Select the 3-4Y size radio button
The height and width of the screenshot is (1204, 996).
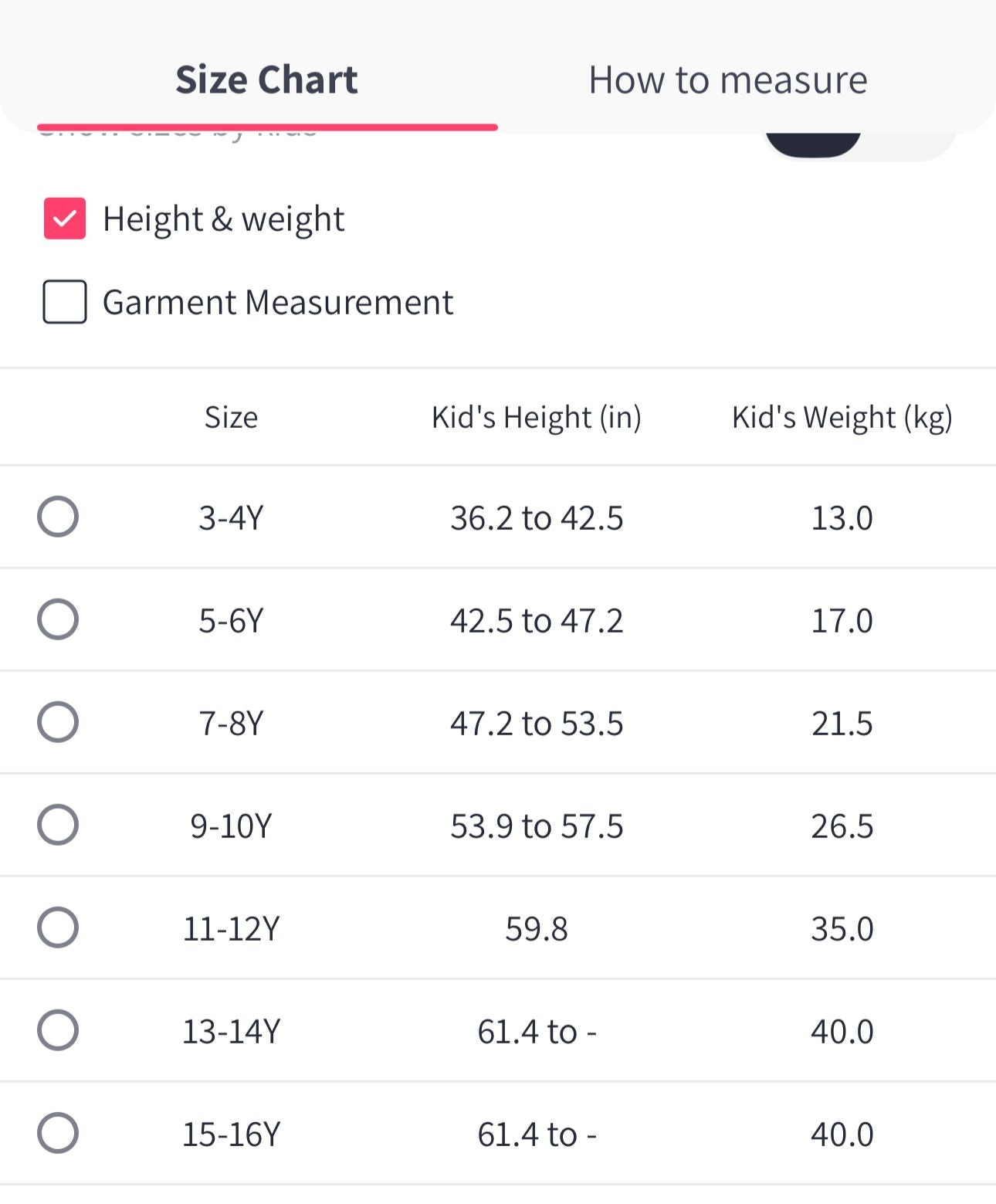click(58, 517)
